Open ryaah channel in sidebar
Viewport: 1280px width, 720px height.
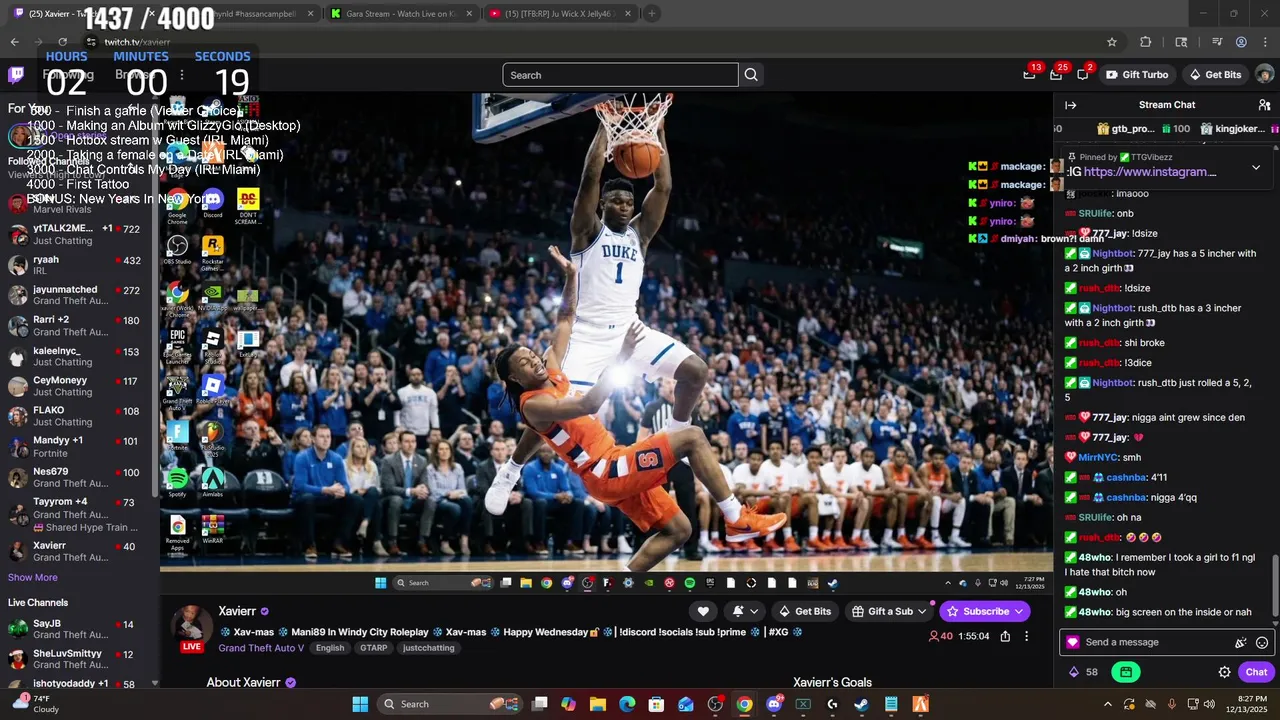coord(75,265)
